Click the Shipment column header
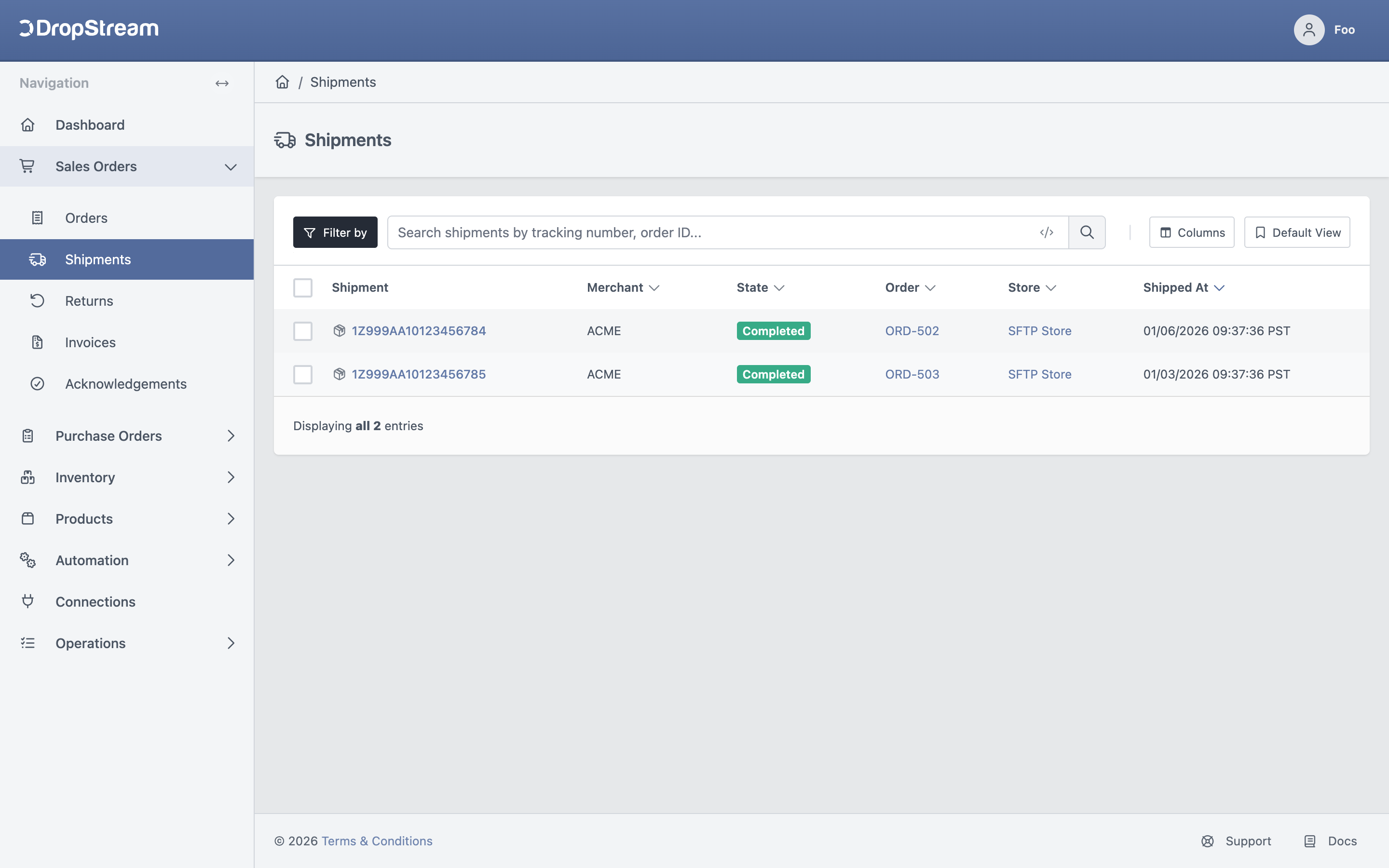1389x868 pixels. tap(360, 287)
